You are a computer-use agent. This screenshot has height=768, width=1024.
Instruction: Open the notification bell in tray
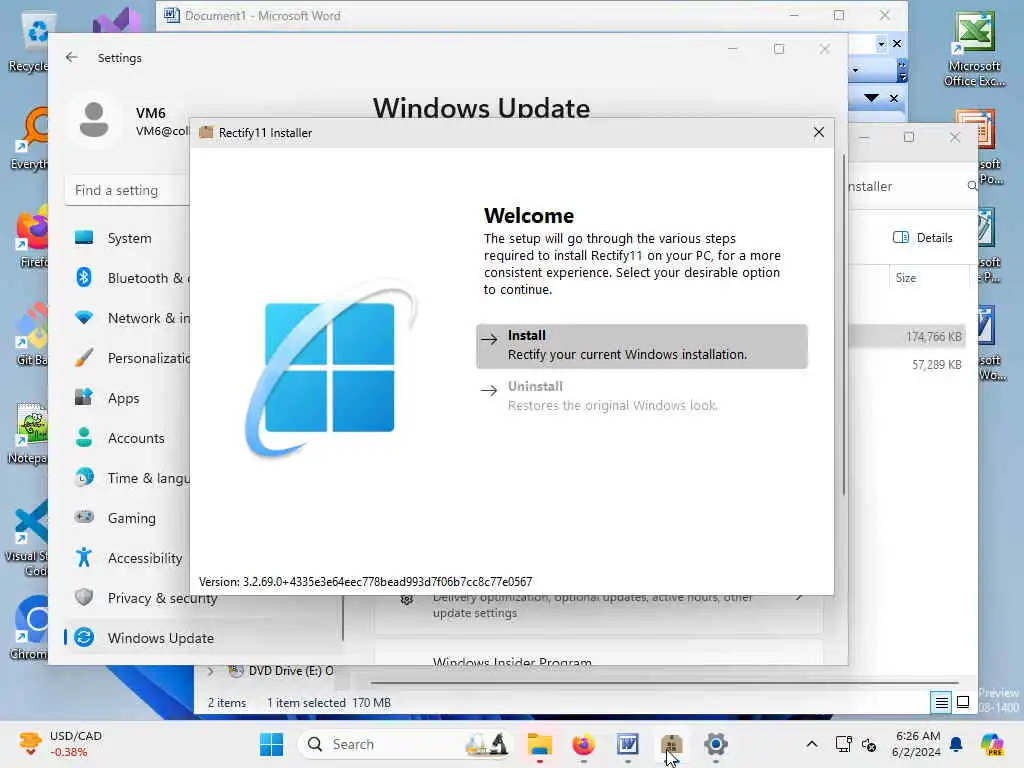point(956,744)
